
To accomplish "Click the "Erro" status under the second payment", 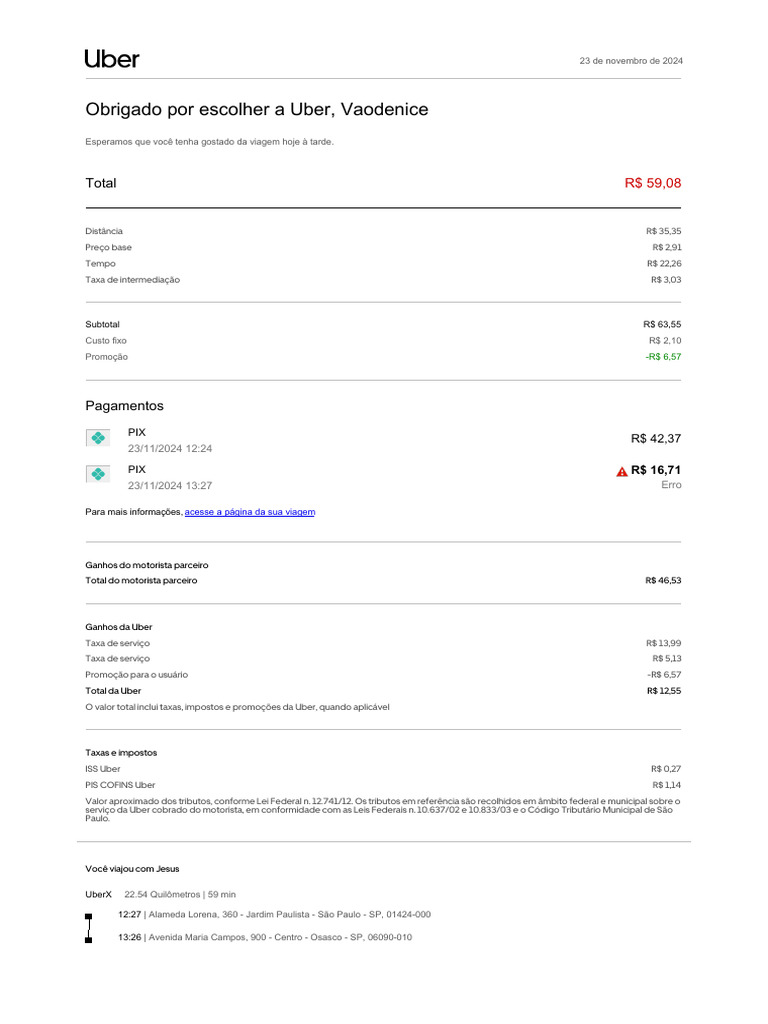I will (x=671, y=485).
